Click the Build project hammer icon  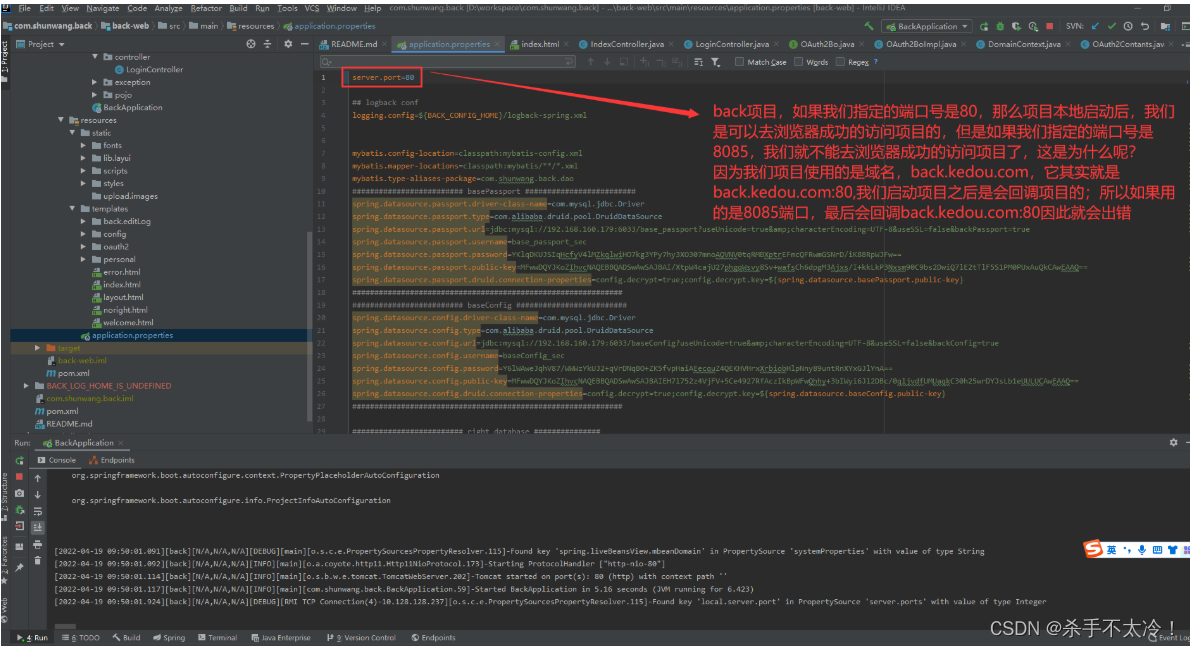click(x=869, y=26)
